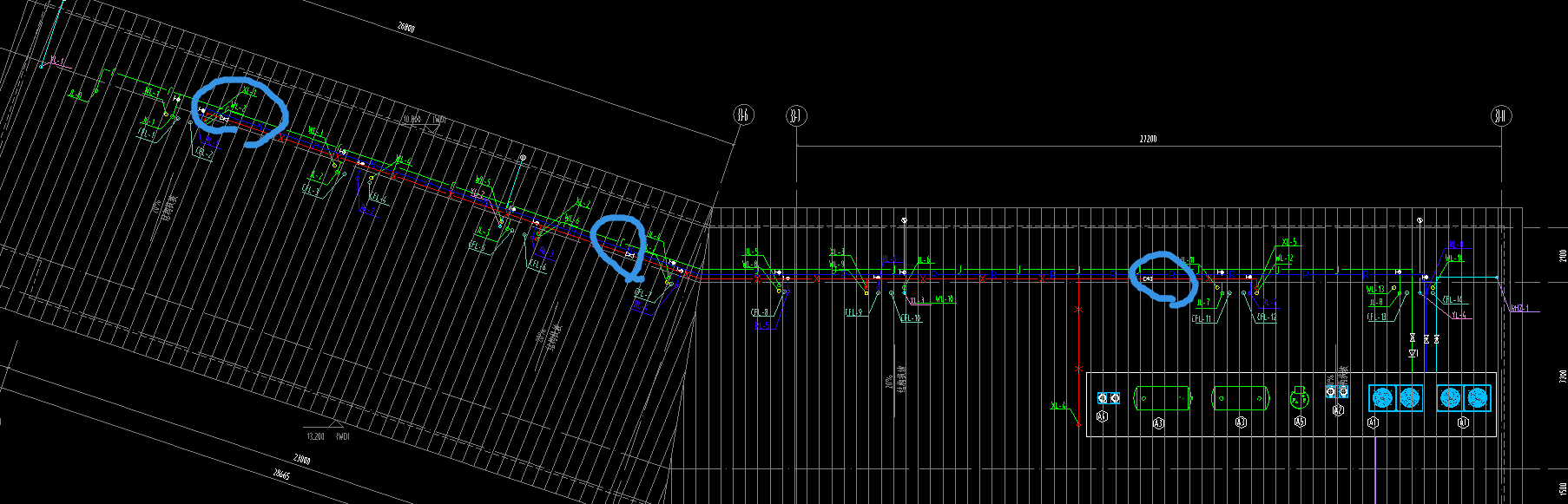Select the WL-13 riser label
Screen dimensions: 1568x504
click(x=1375, y=289)
